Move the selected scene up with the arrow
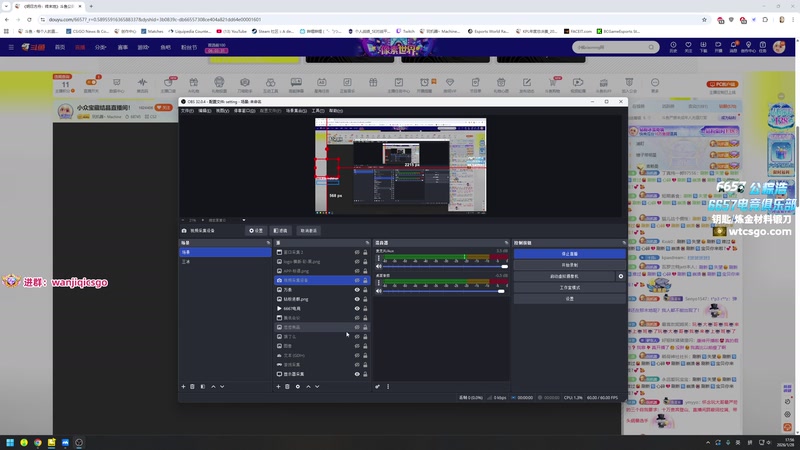 [x=213, y=387]
